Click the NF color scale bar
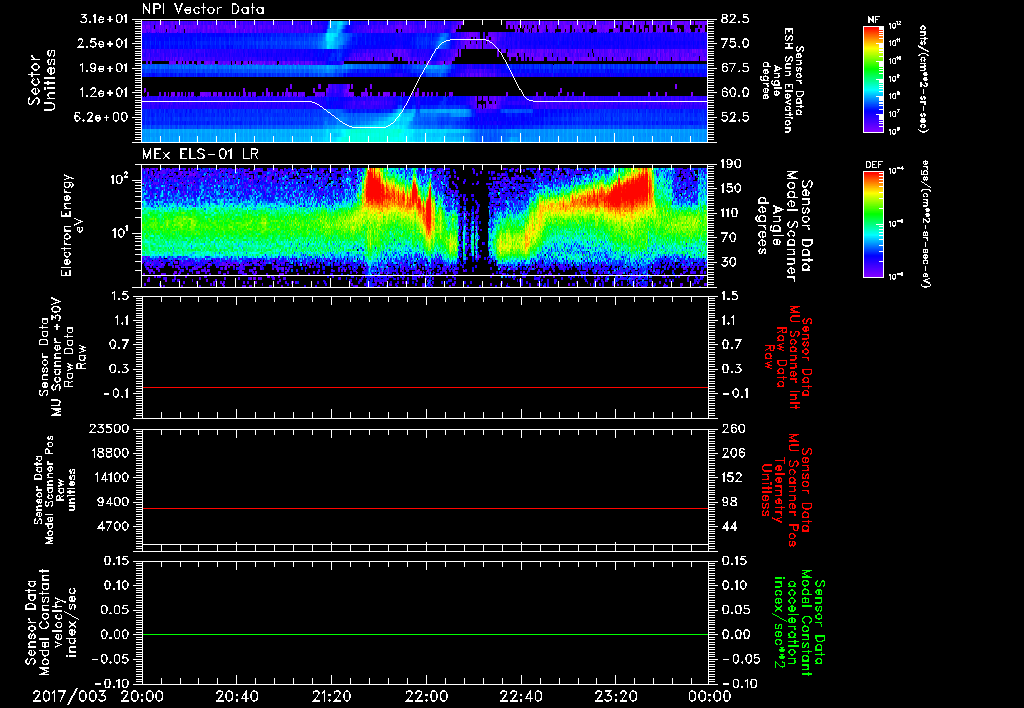The image size is (1024, 708). click(873, 79)
